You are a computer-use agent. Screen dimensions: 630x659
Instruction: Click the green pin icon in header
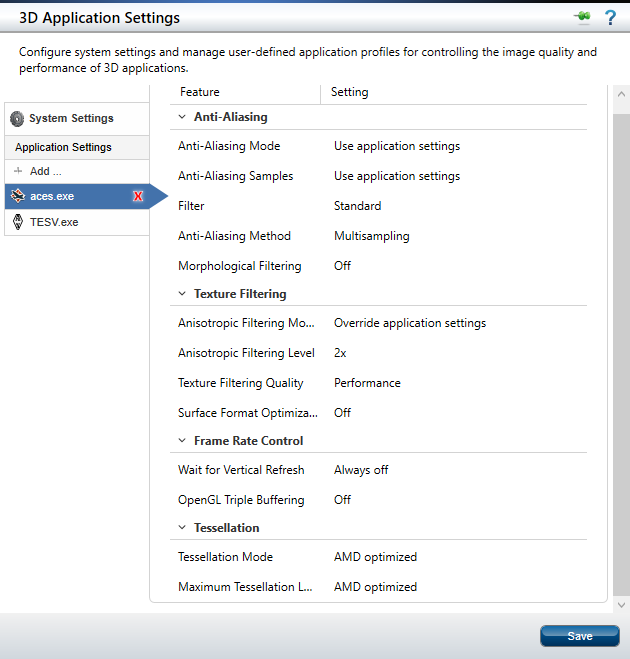click(x=581, y=17)
